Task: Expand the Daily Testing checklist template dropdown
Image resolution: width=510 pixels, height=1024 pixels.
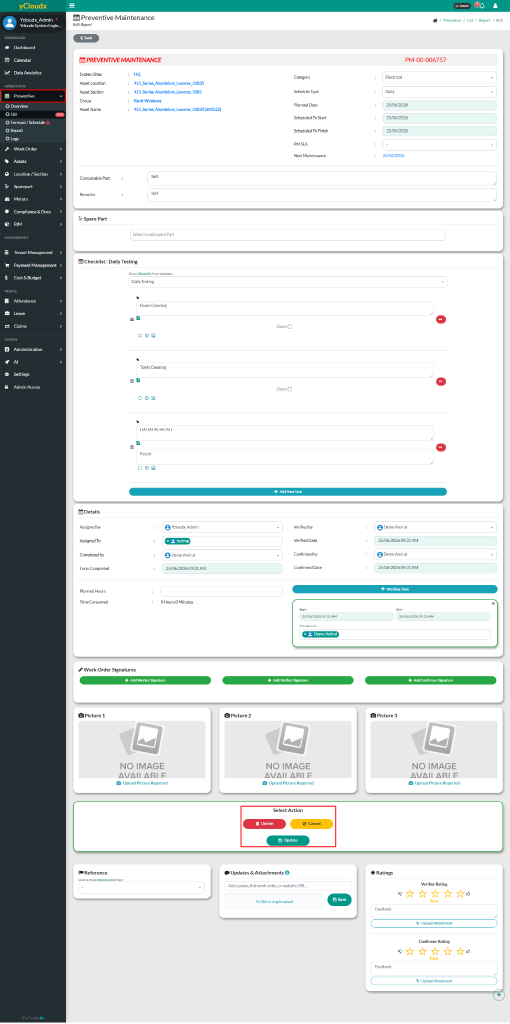Action: pos(288,281)
